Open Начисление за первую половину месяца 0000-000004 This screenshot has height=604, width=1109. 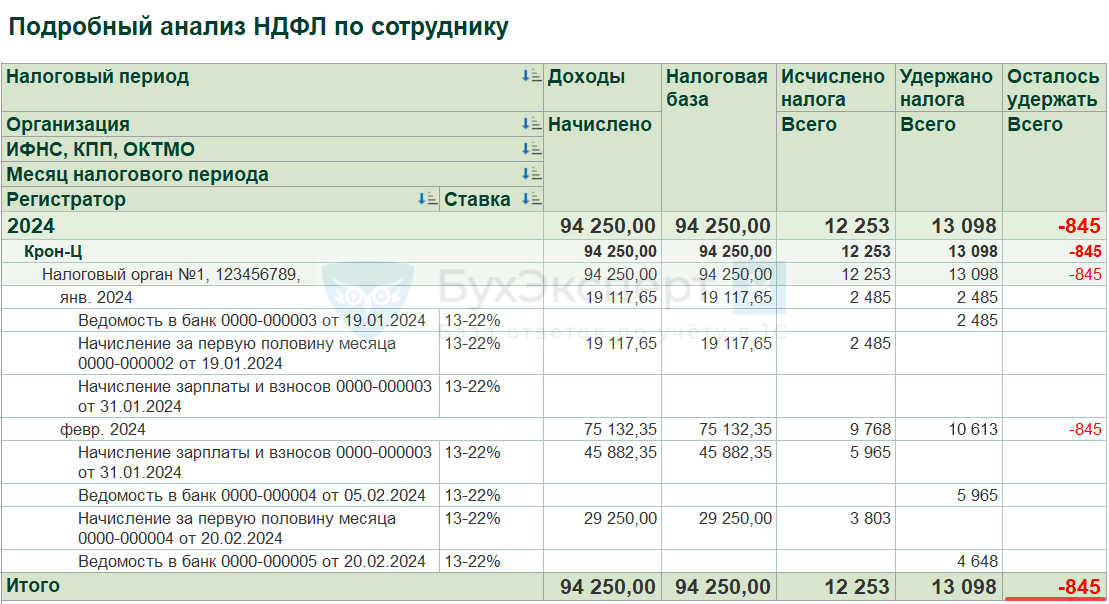tap(237, 528)
